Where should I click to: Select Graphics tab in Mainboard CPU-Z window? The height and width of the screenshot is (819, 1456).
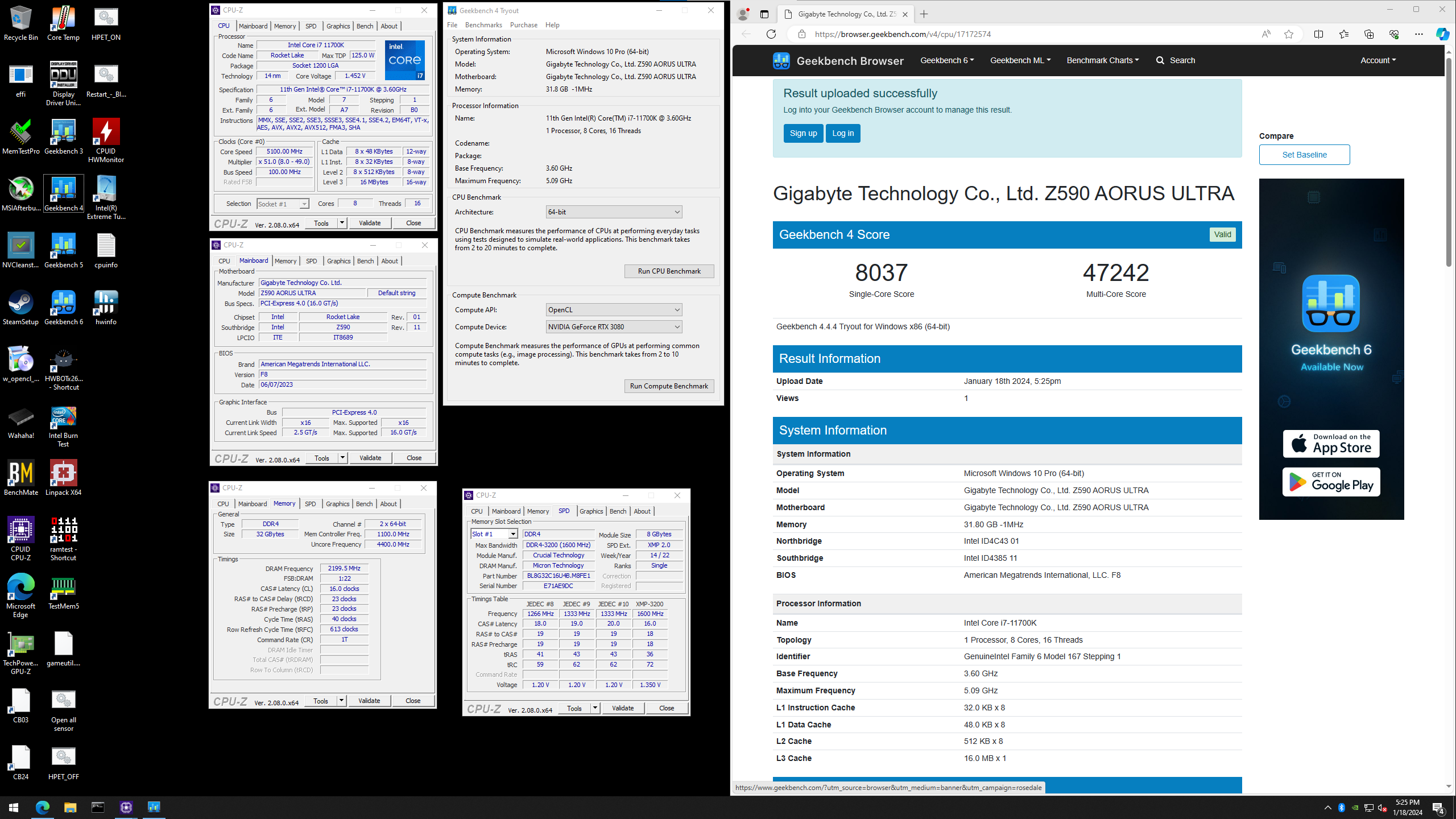(x=338, y=261)
